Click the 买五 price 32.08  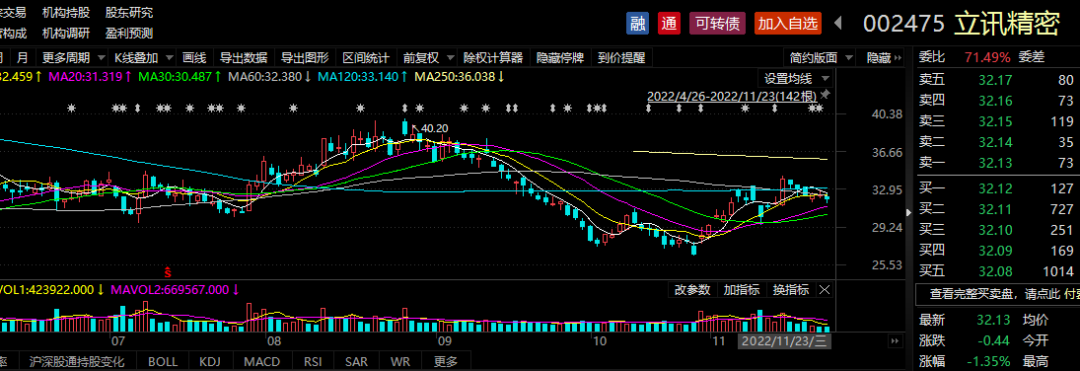pyautogui.click(x=995, y=271)
